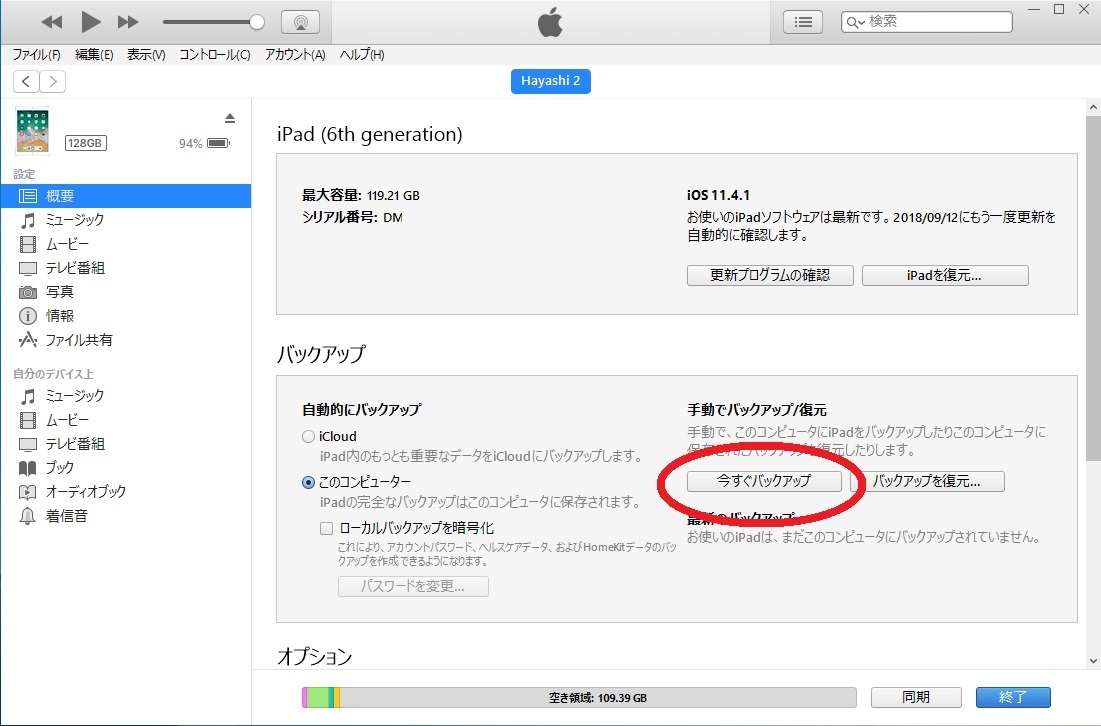Click the iOS 11.4.1 version text

coord(718,195)
